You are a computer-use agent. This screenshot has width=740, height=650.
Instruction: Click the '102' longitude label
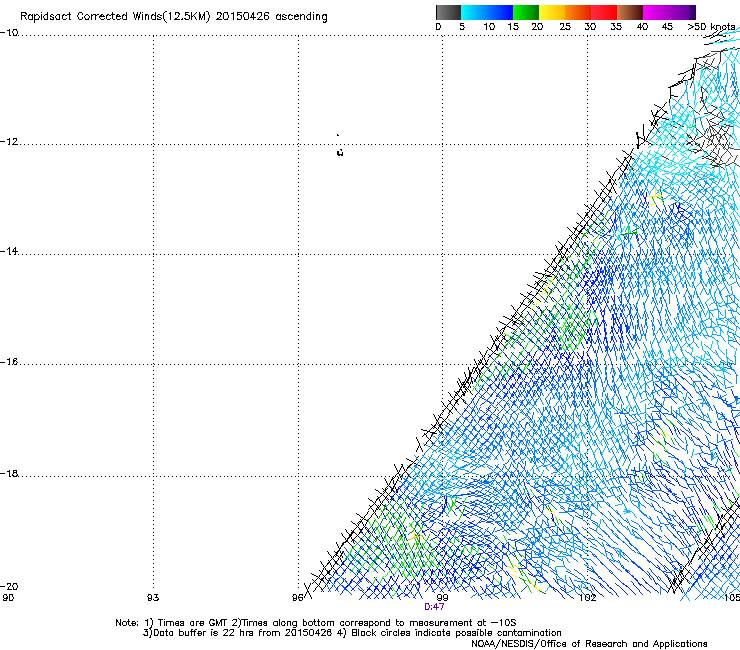(x=587, y=598)
